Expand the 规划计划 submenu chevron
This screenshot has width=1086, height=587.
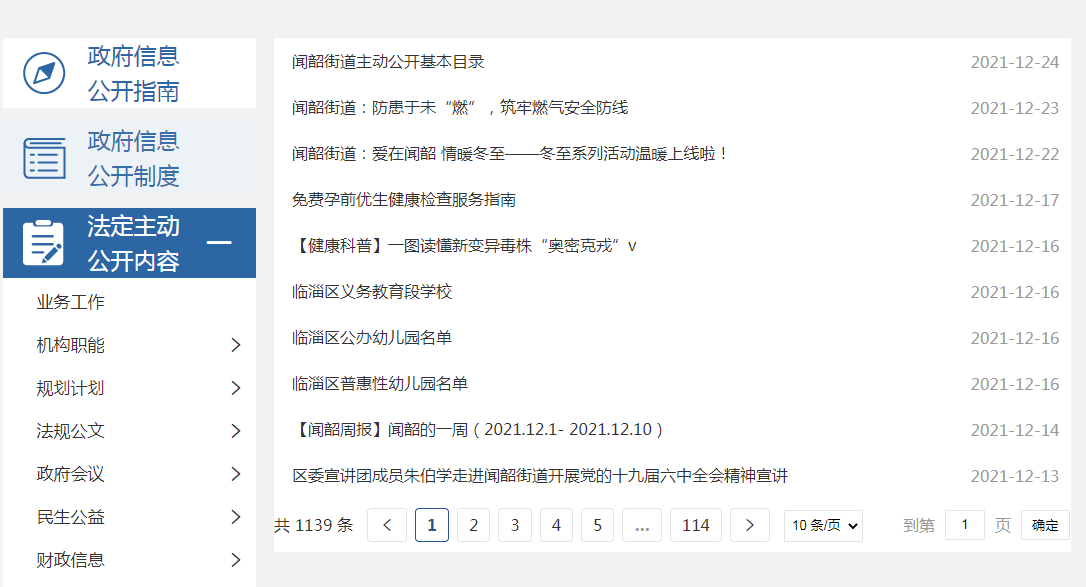pos(236,388)
